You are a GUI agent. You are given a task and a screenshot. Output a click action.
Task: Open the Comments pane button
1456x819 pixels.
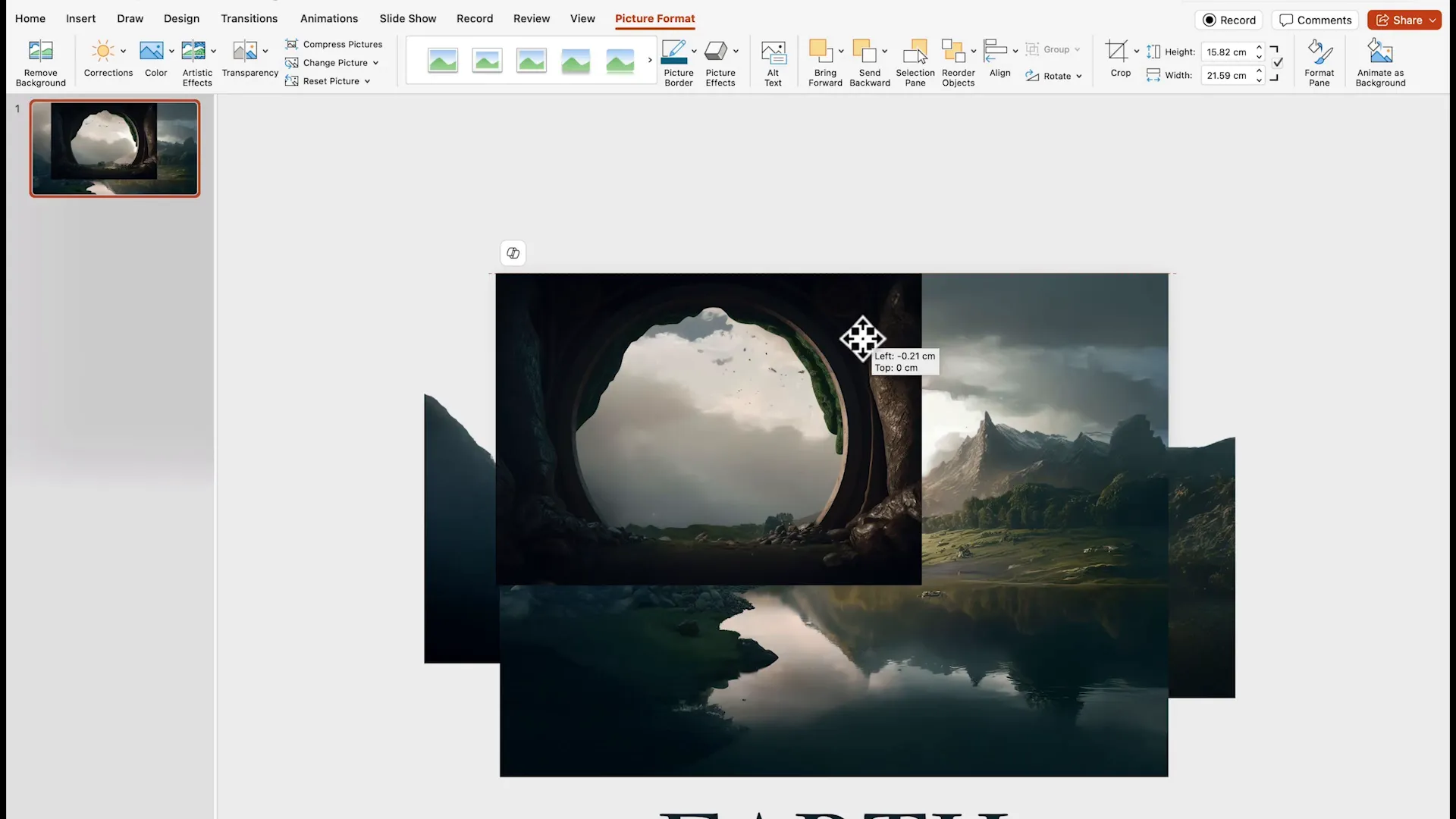point(1316,20)
